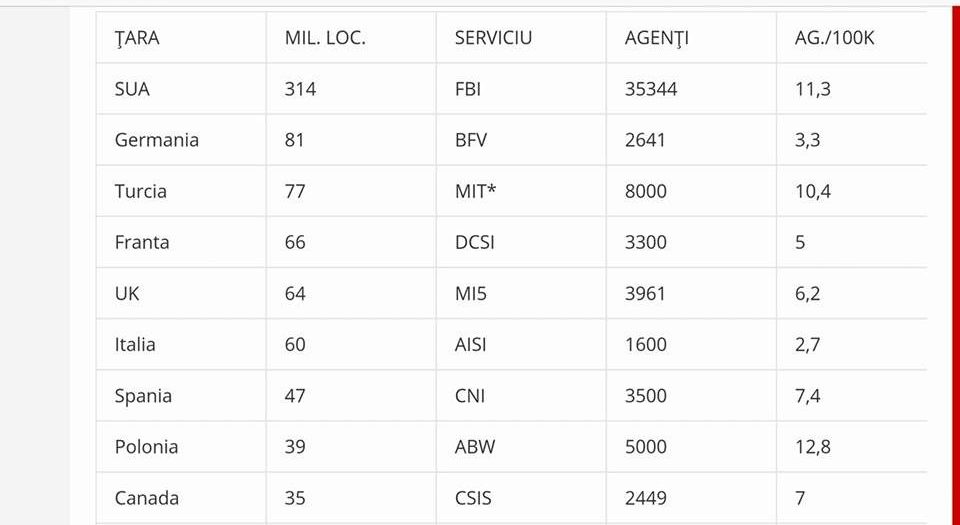Click the Polonia row label
This screenshot has height=525, width=960.
click(x=146, y=447)
